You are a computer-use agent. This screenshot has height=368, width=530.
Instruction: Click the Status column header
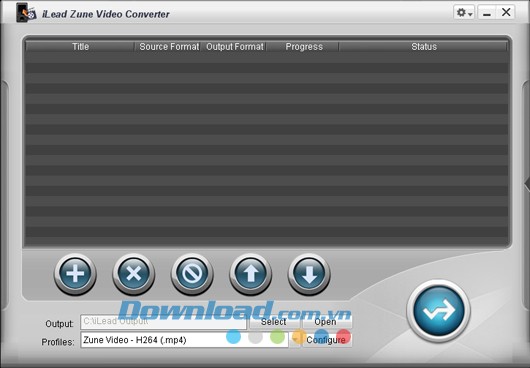pyautogui.click(x=424, y=47)
